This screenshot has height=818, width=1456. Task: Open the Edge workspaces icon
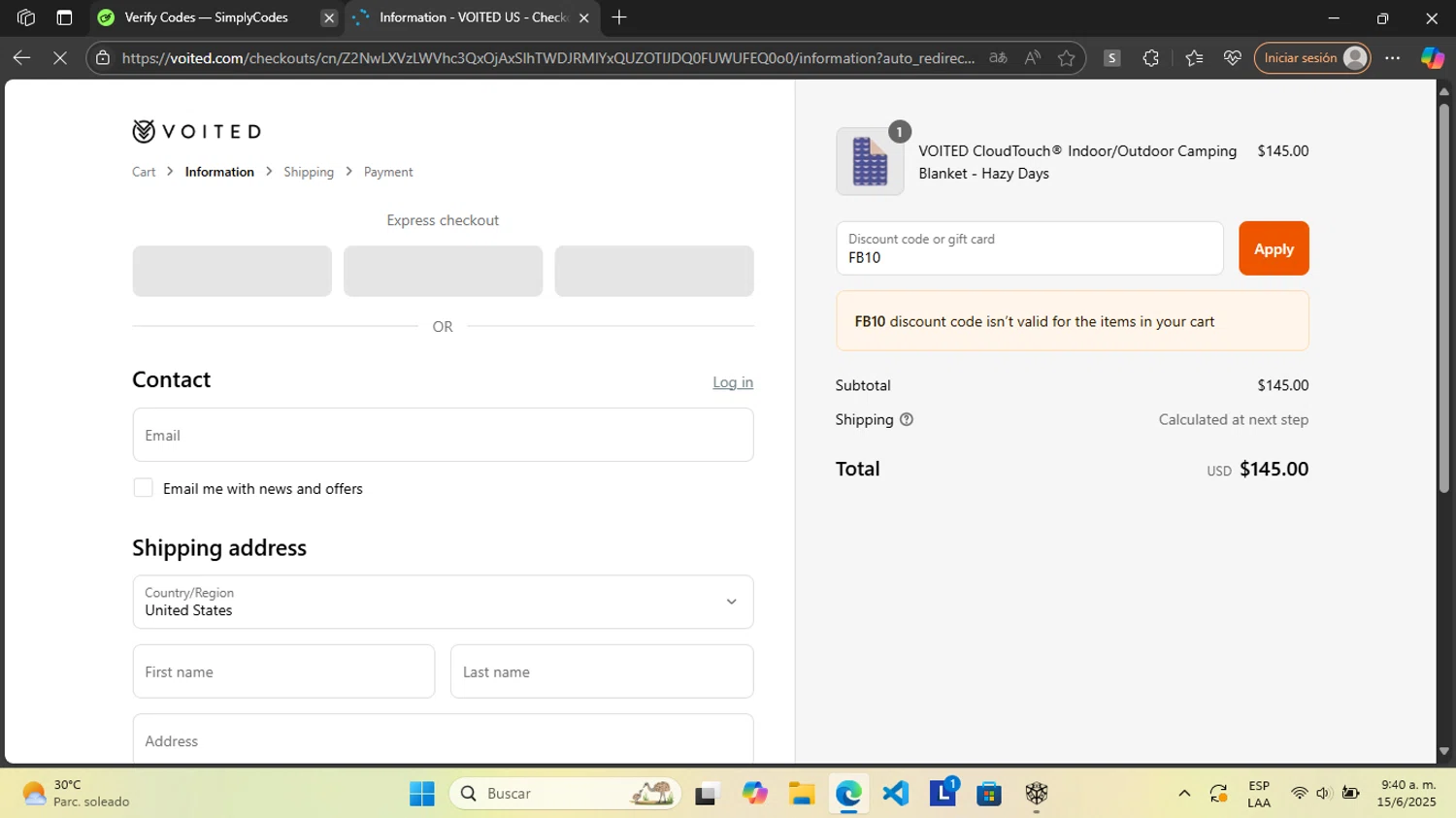pos(26,17)
